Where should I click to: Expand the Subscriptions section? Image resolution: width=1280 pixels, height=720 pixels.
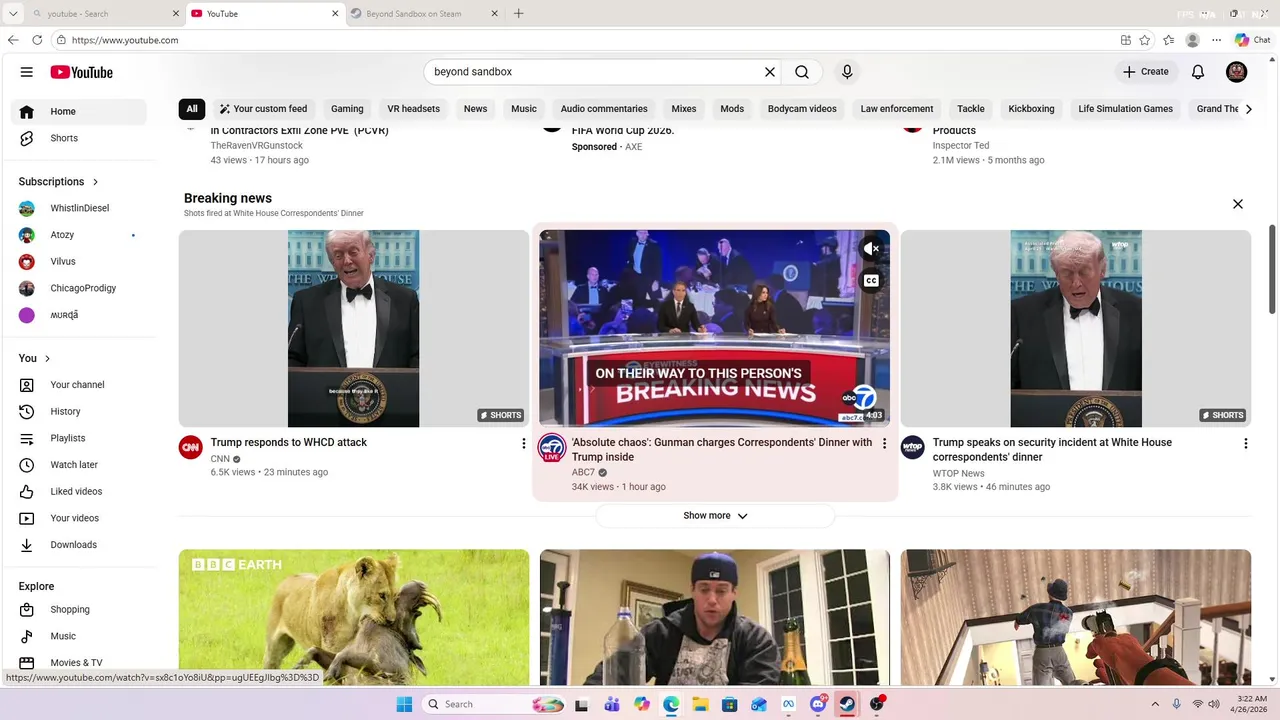click(59, 182)
